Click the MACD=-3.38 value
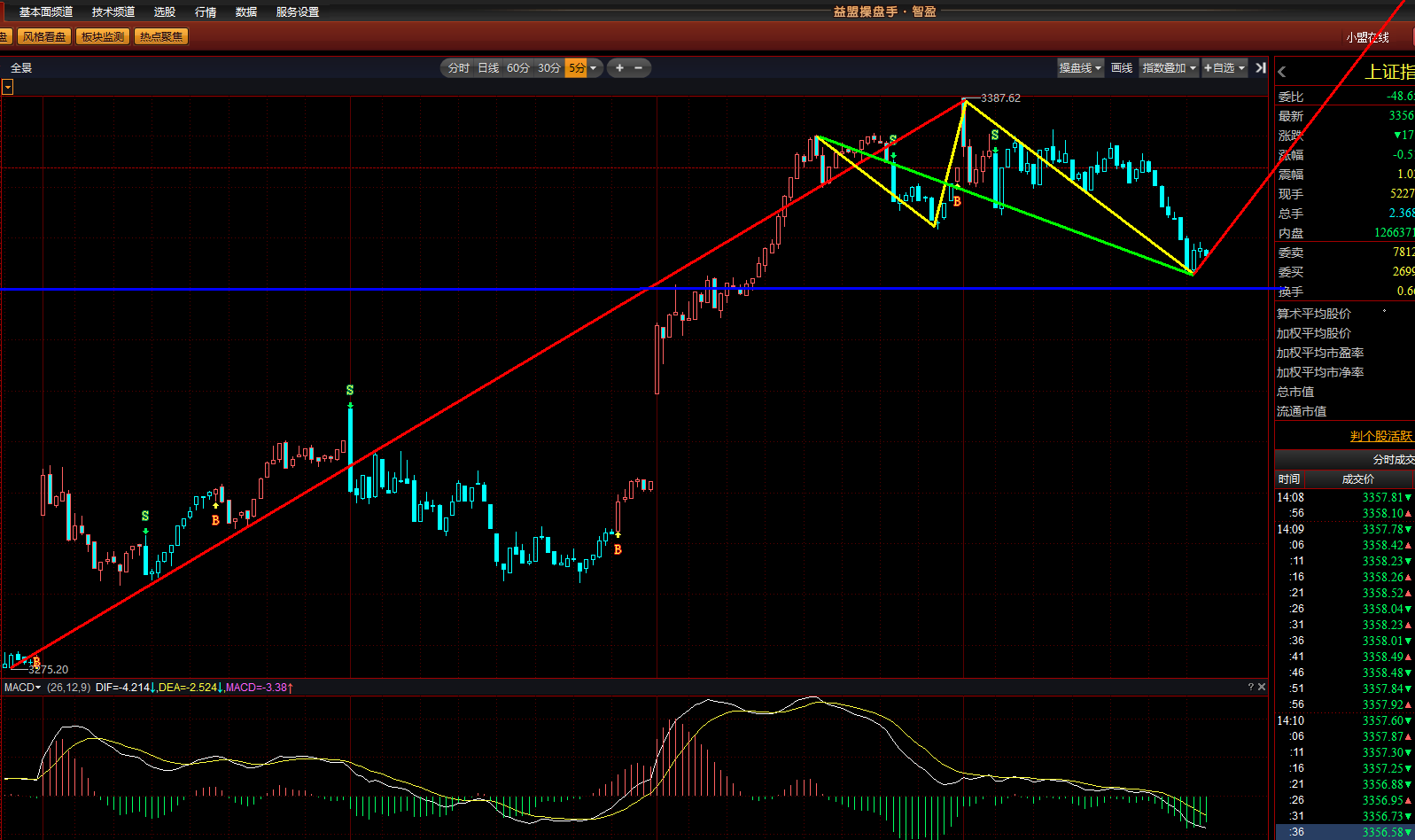Viewport: 1415px width, 840px height. pyautogui.click(x=257, y=687)
